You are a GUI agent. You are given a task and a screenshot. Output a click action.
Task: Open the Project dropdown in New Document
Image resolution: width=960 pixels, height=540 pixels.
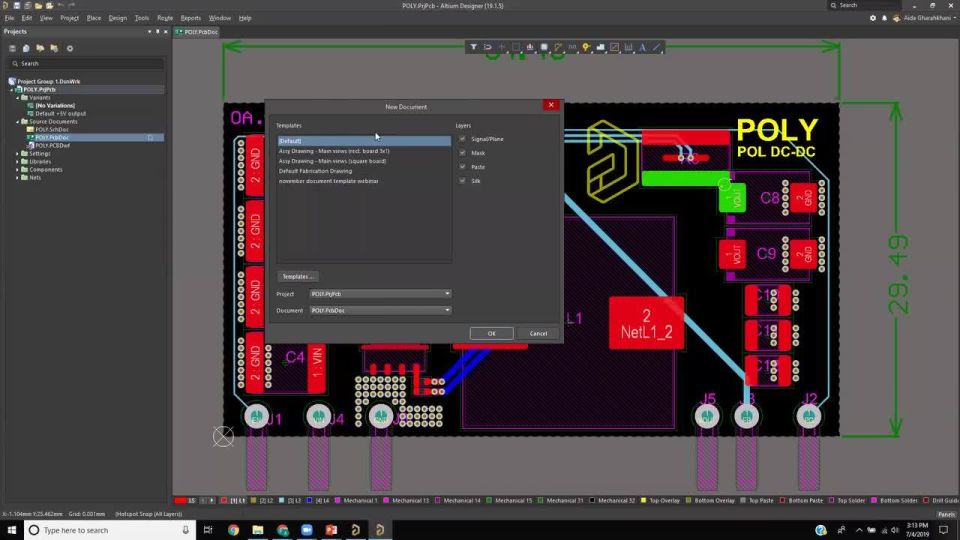click(380, 294)
